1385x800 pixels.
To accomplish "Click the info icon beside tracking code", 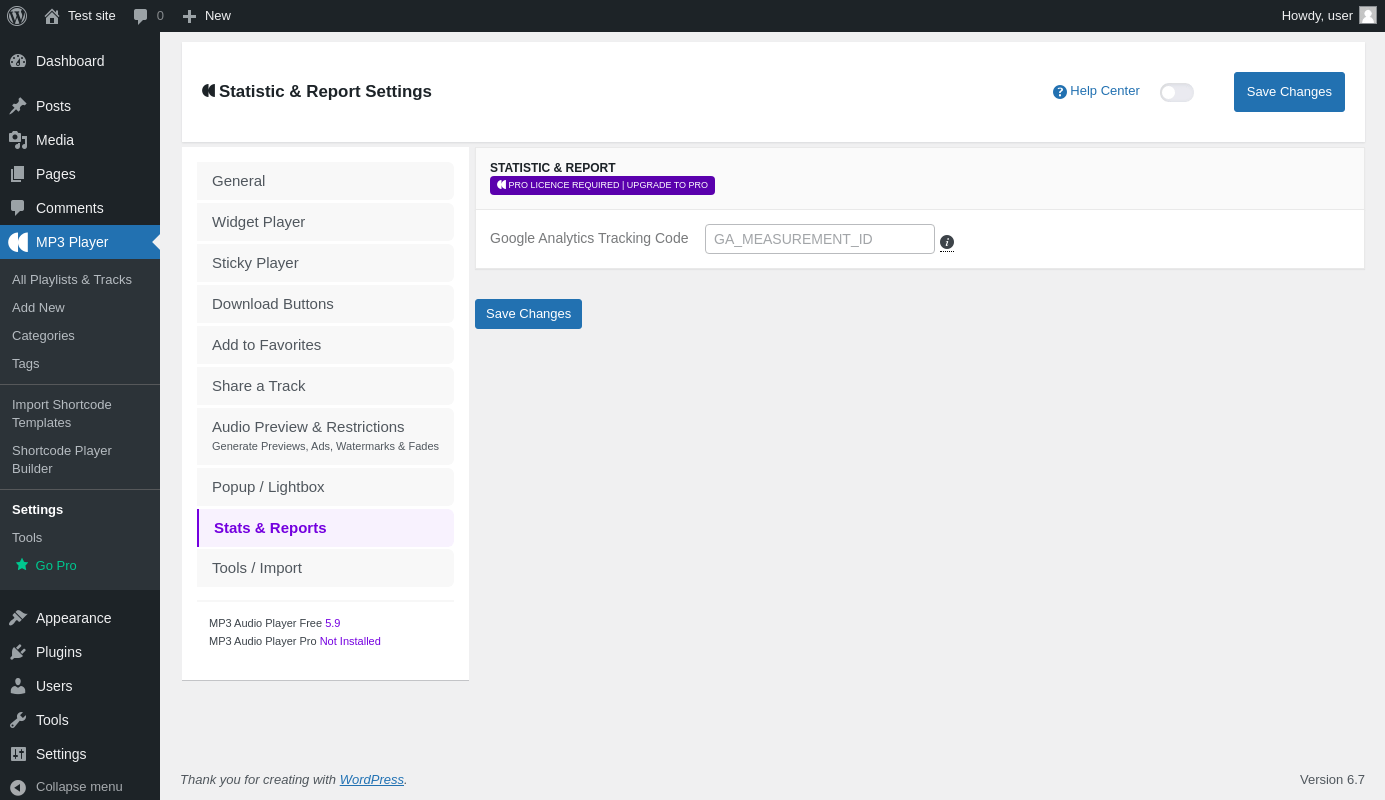I will 947,242.
